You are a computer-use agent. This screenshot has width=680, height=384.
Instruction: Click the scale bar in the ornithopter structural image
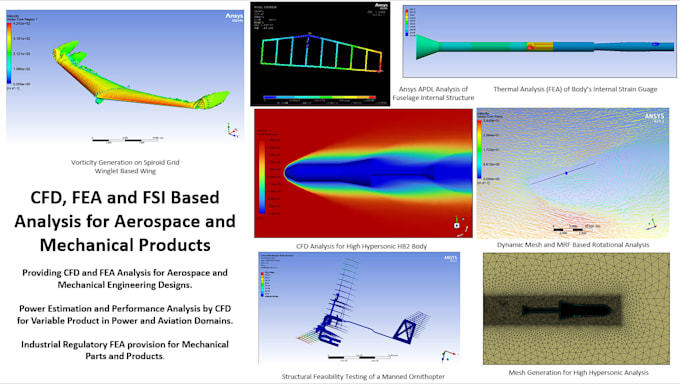coord(362,358)
